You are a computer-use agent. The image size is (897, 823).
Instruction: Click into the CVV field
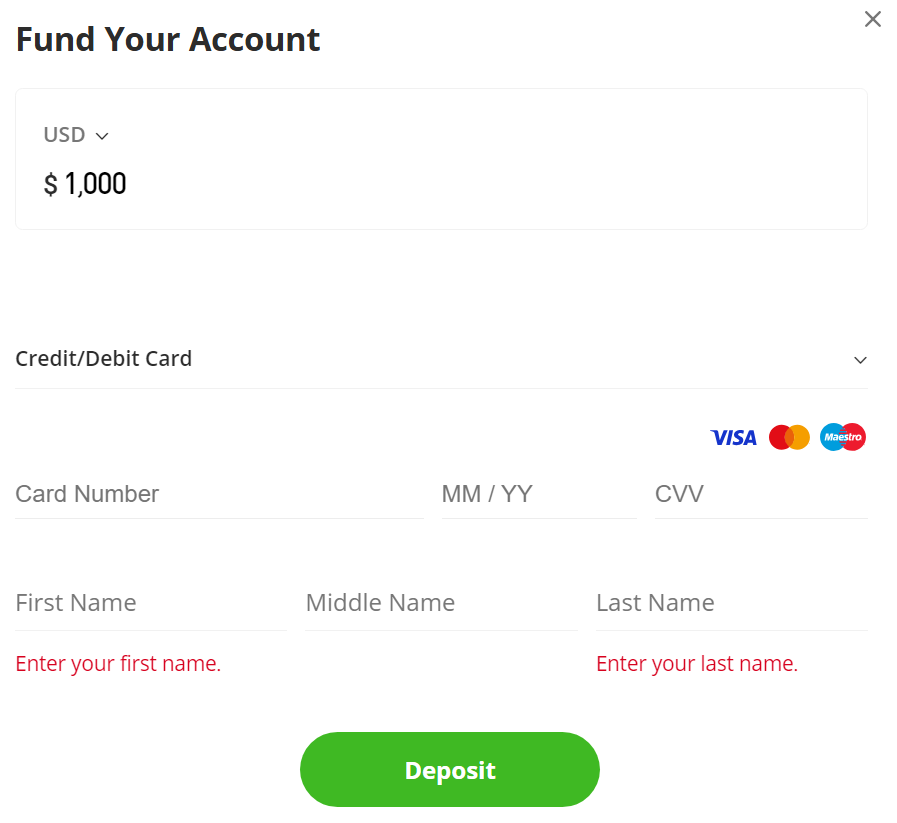pos(760,494)
